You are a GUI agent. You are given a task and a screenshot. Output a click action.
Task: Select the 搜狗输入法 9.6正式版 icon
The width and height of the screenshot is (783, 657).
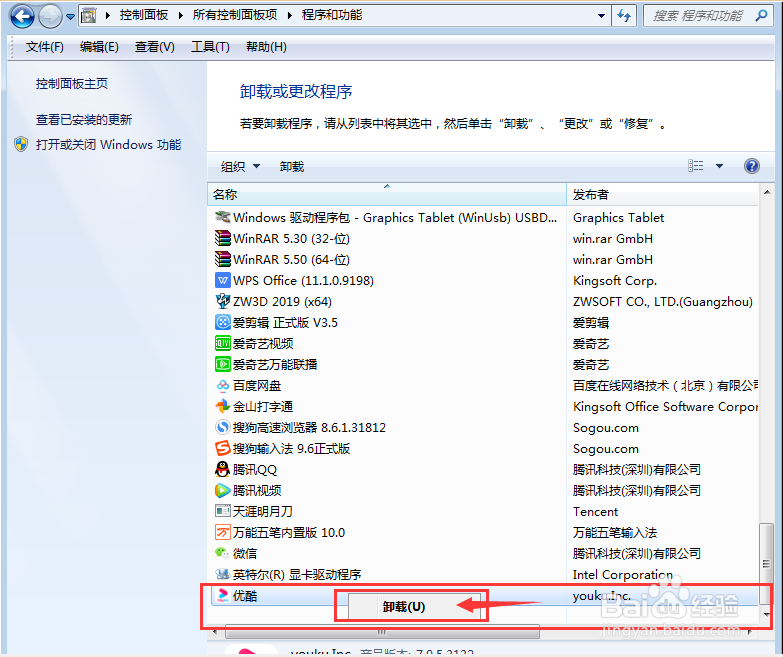(x=223, y=448)
